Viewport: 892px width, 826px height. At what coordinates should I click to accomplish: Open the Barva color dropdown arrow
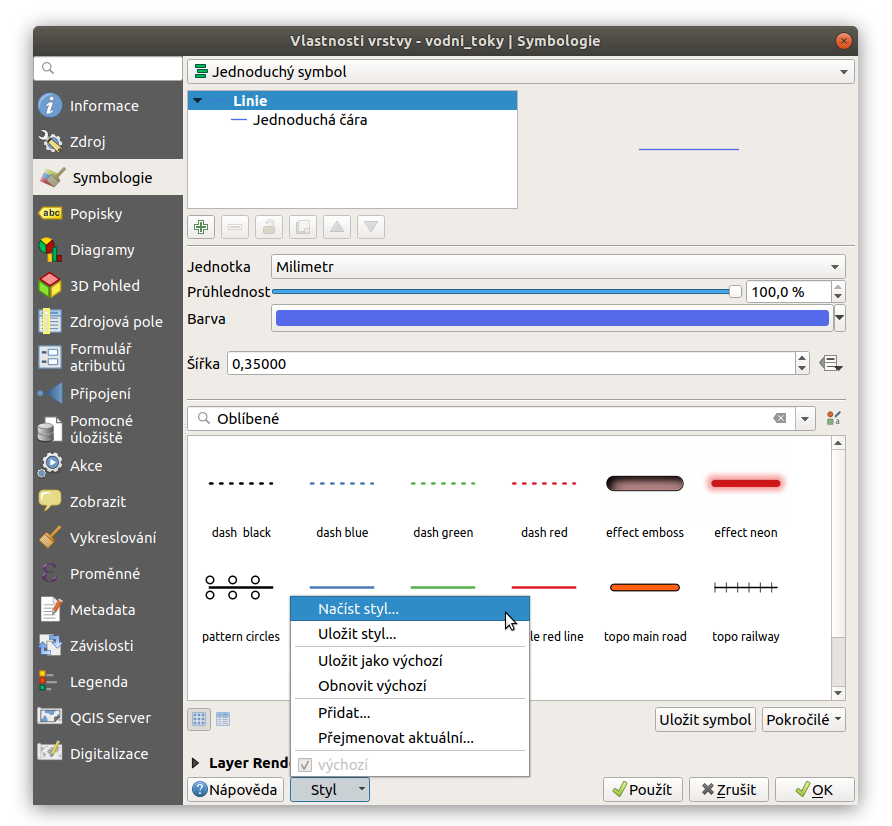(840, 318)
